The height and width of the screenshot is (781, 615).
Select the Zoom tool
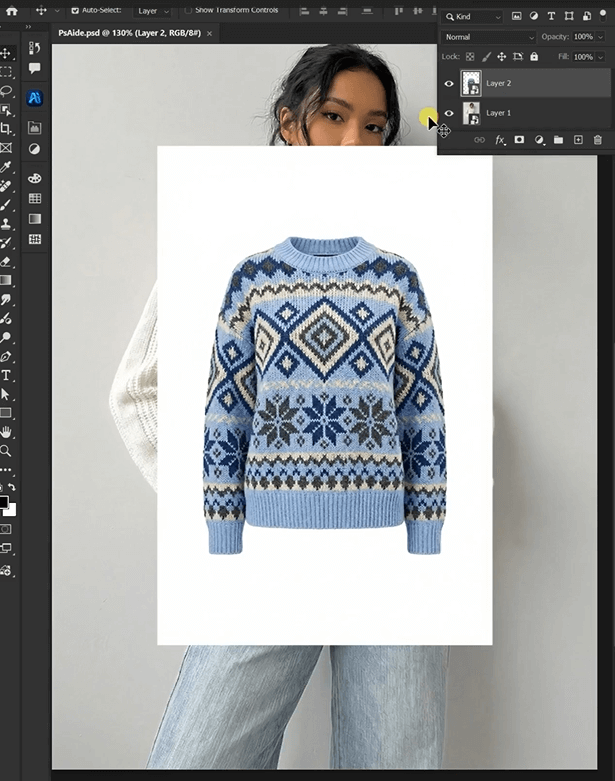tap(6, 451)
